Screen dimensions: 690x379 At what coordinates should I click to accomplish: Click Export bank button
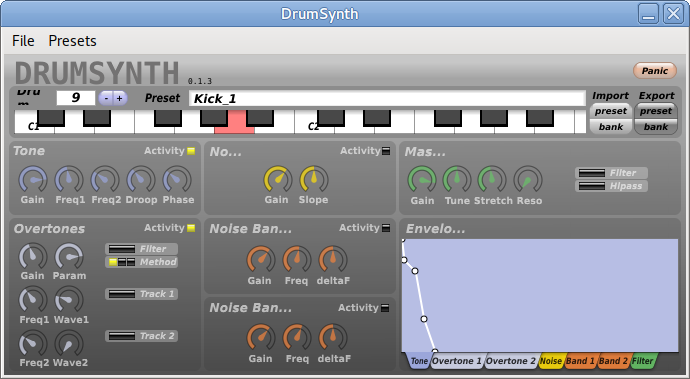click(x=656, y=127)
